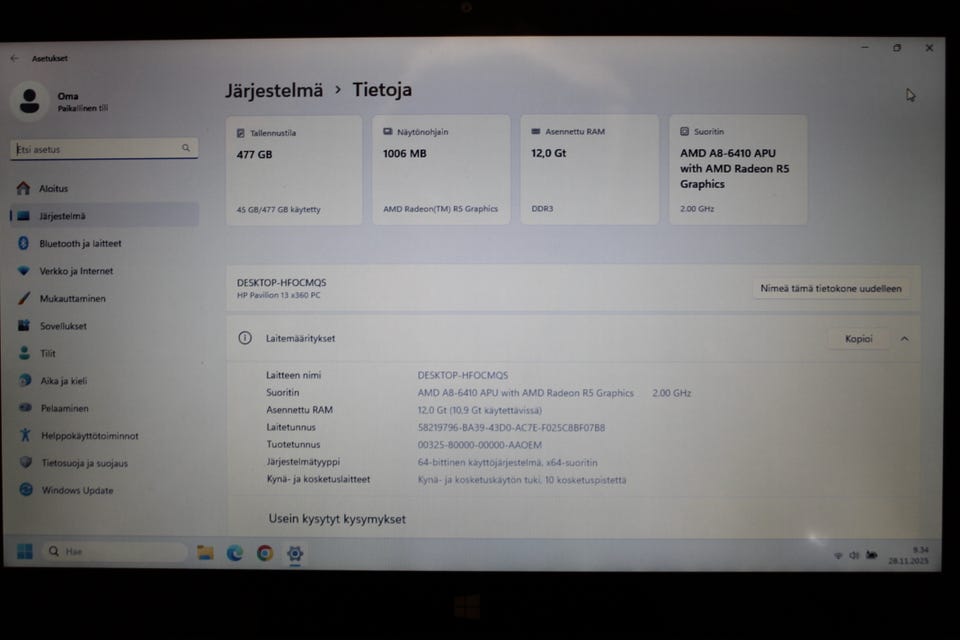Click the Windows Update sync icon
Screen dimensions: 960x640
26,489
